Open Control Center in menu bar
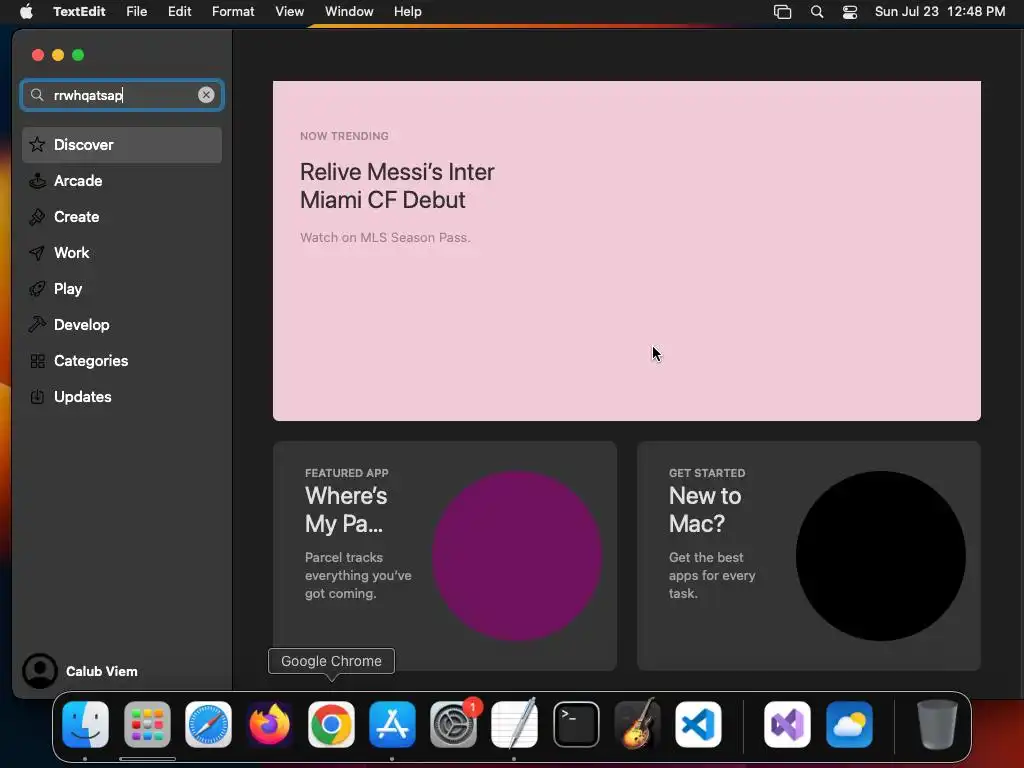Screen dimensions: 1024x768 pyautogui.click(x=850, y=12)
